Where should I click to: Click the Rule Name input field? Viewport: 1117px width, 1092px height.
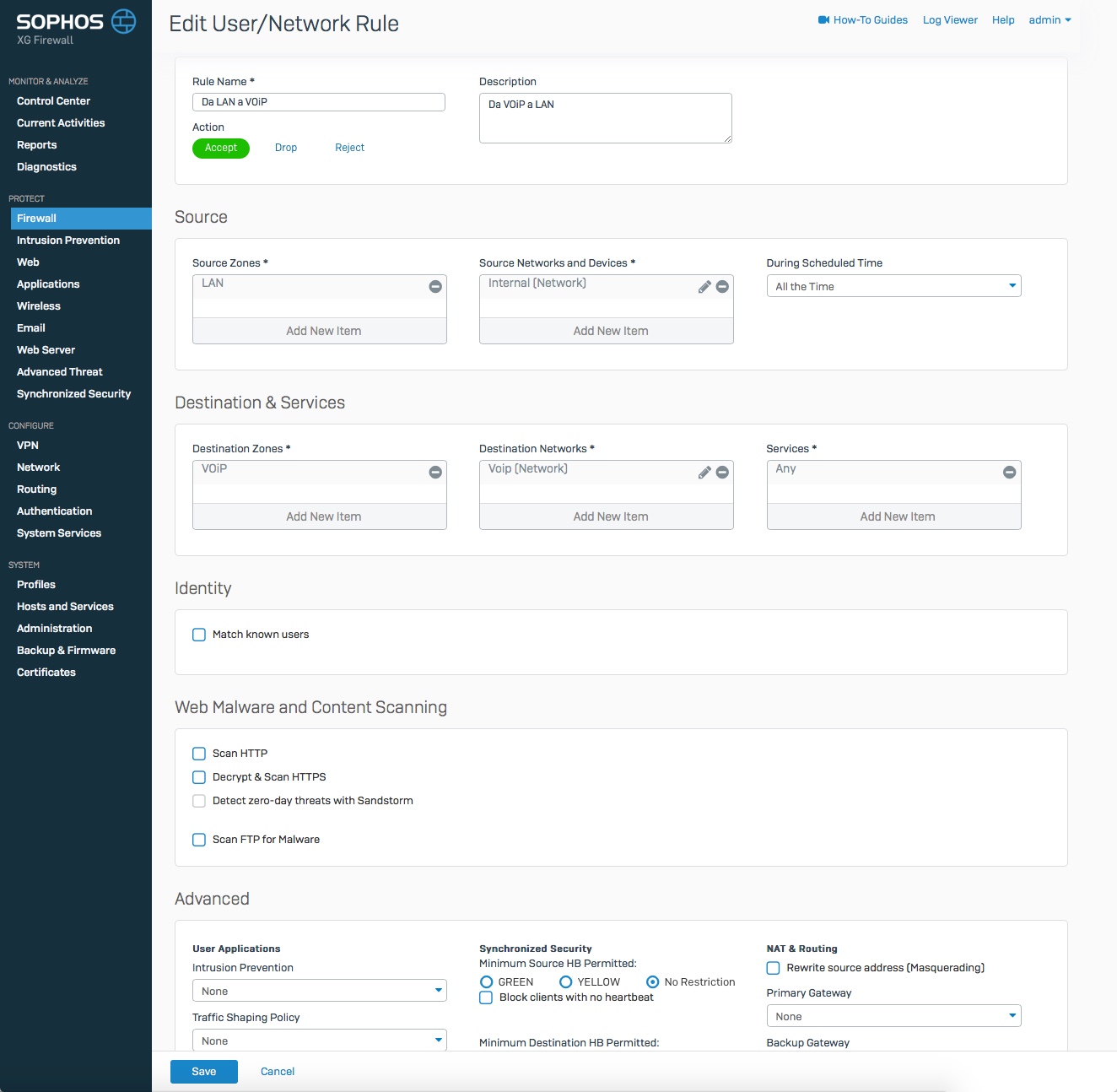click(x=319, y=102)
